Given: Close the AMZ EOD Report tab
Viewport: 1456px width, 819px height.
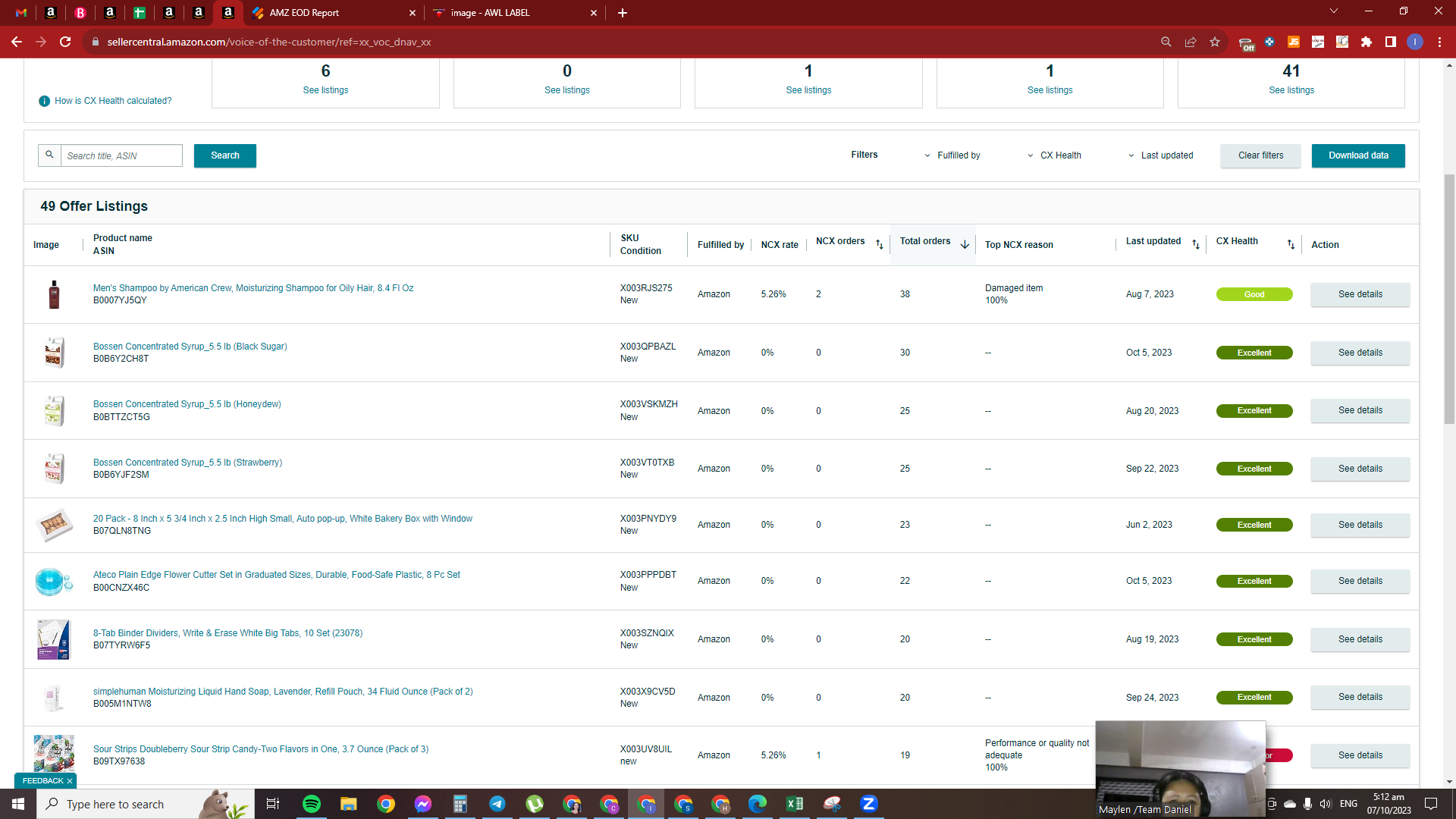Looking at the screenshot, I should click(x=413, y=13).
